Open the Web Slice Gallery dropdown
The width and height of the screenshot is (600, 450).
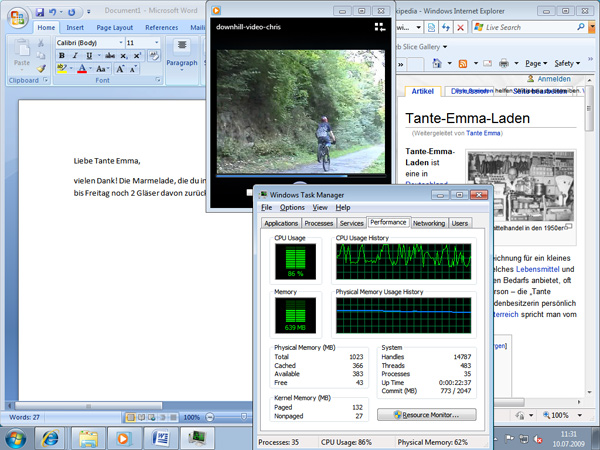pyautogui.click(x=445, y=47)
